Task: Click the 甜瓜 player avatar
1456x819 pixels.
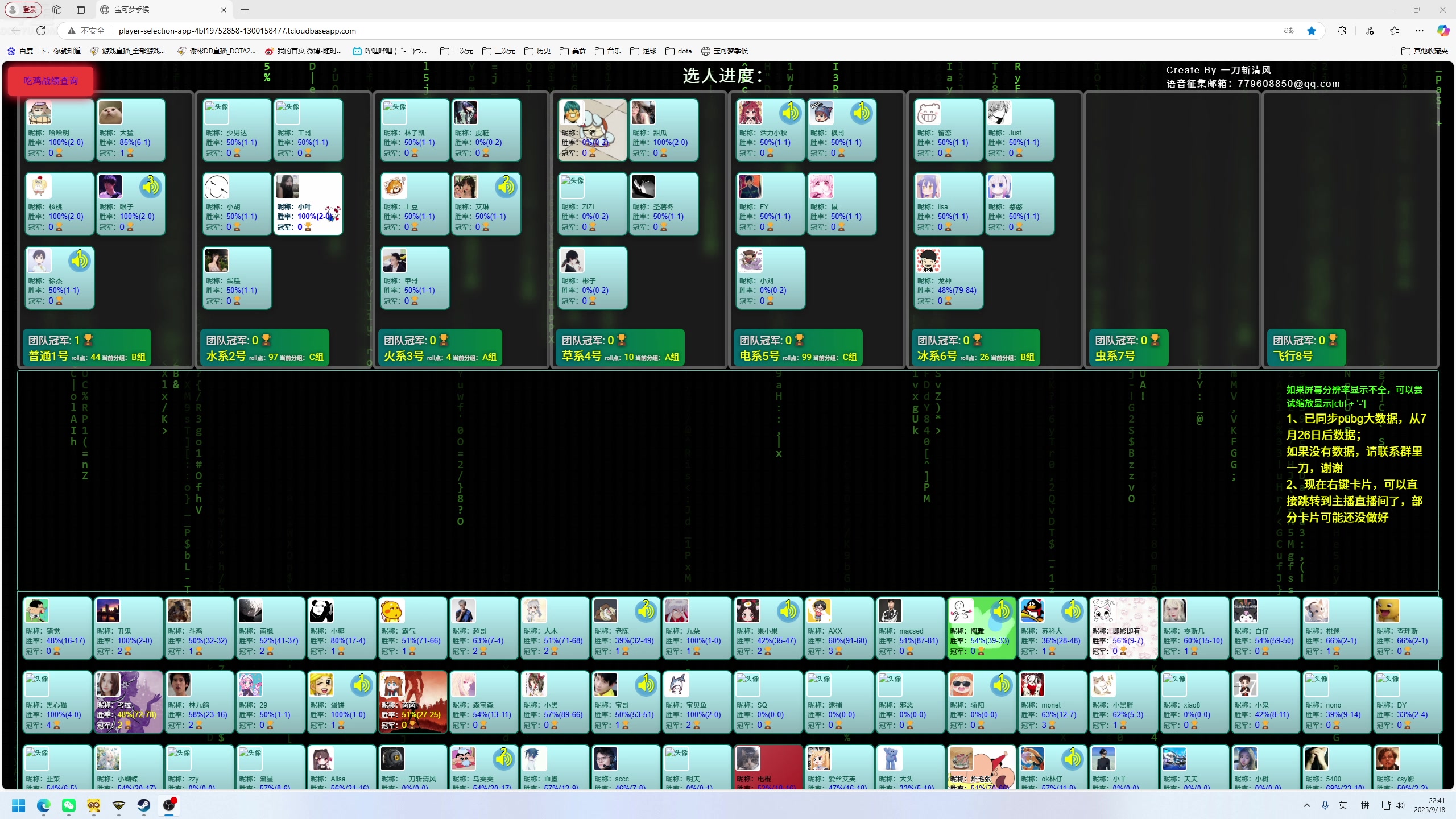Action: 643,113
